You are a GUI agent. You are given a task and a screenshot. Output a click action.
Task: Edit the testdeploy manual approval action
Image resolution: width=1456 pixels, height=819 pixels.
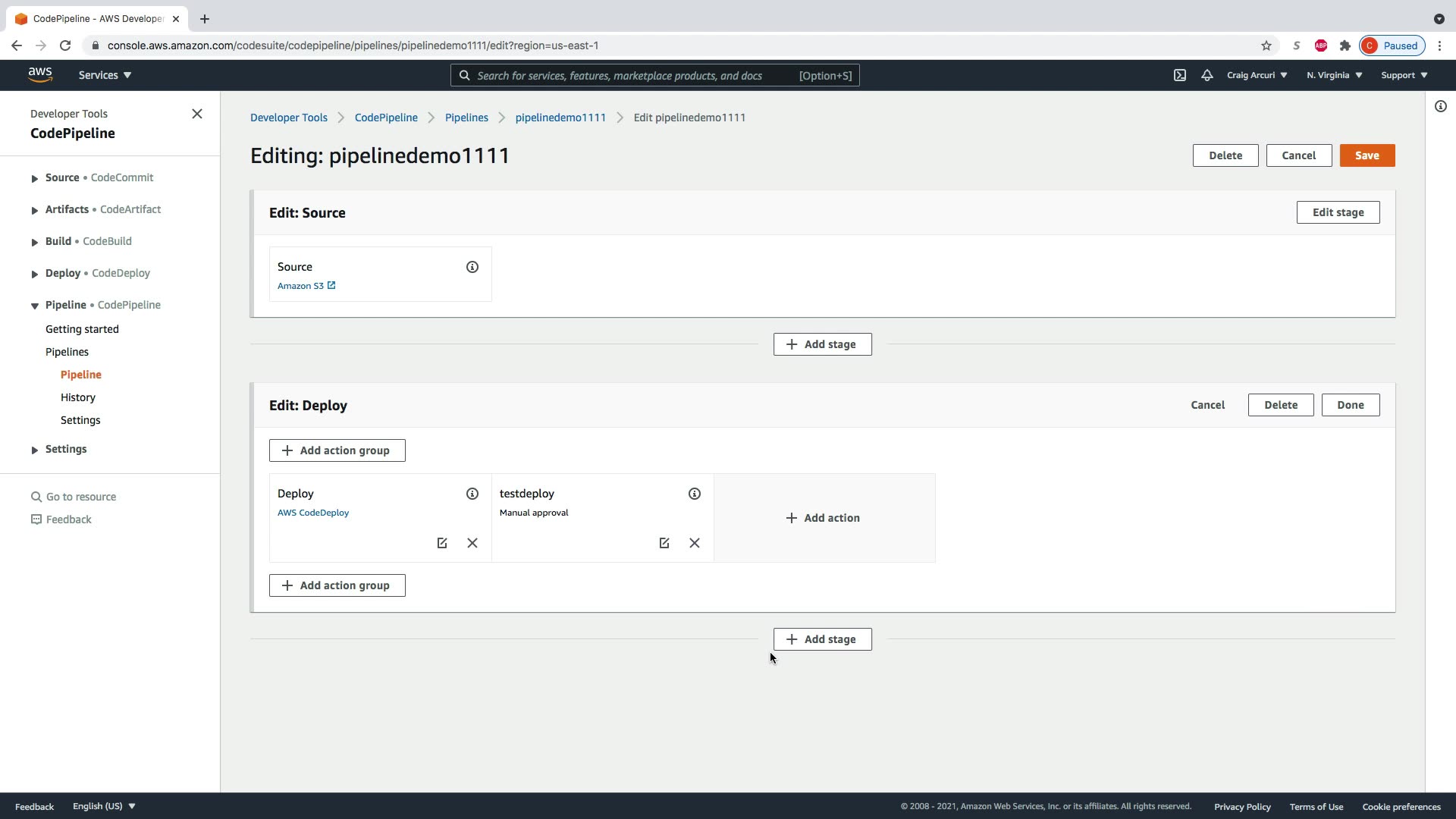coord(664,543)
